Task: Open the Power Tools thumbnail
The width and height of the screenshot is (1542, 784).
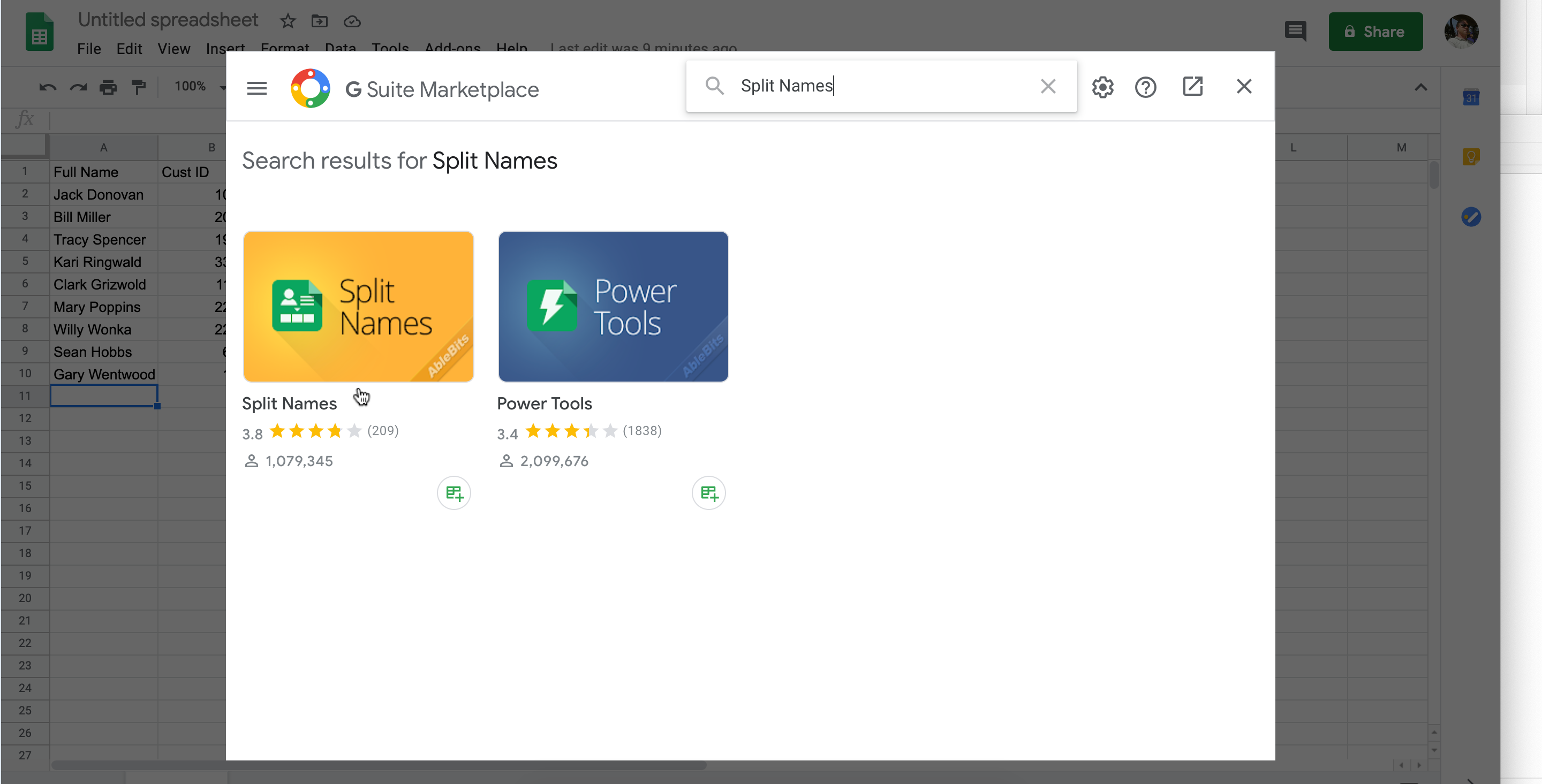Action: [x=613, y=307]
